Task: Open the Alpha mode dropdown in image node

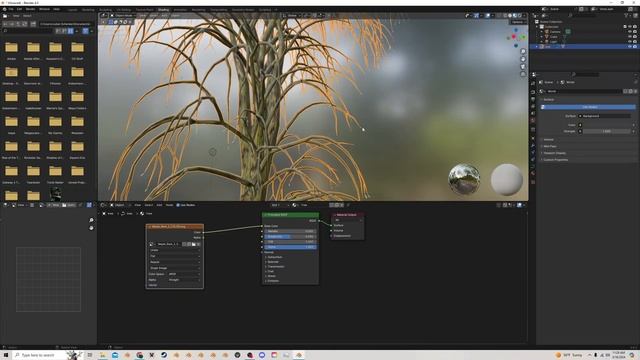Action: 184,280
